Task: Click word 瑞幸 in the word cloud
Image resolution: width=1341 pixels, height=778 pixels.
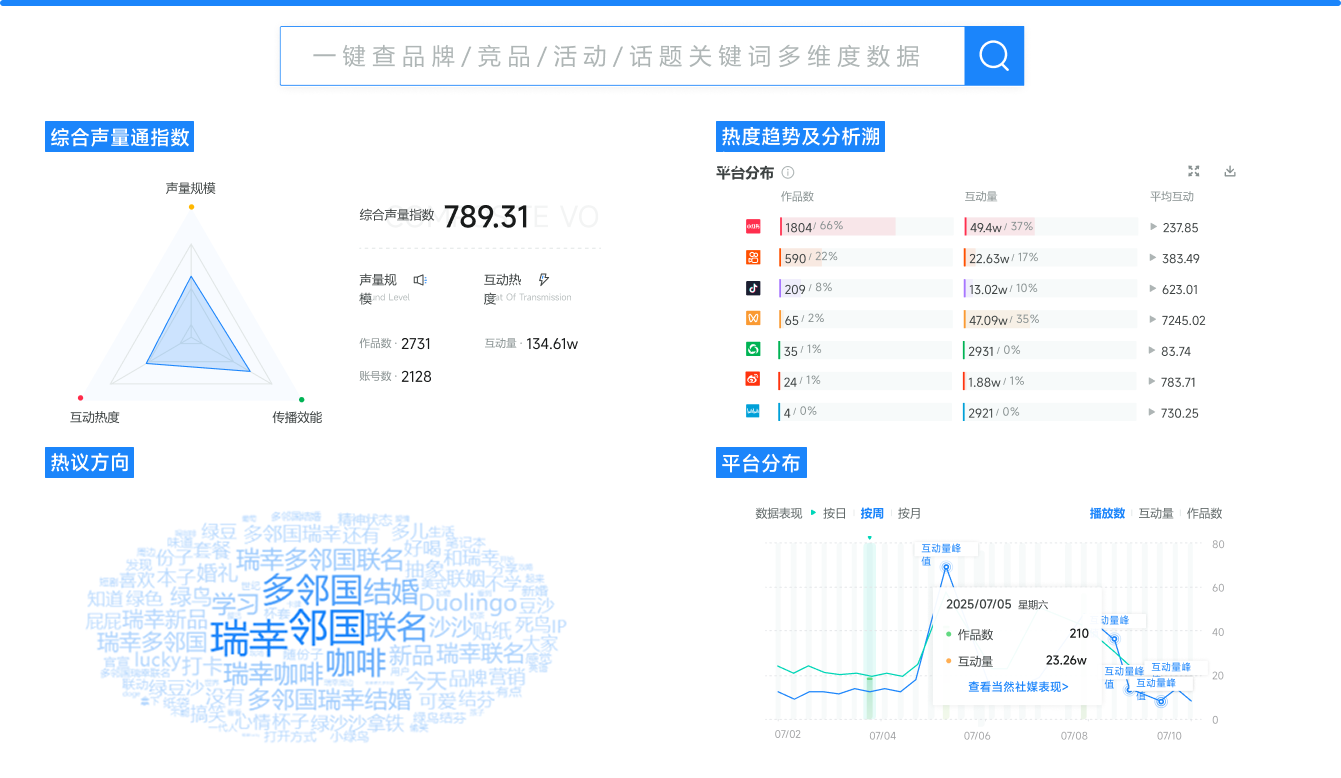Action: (249, 638)
